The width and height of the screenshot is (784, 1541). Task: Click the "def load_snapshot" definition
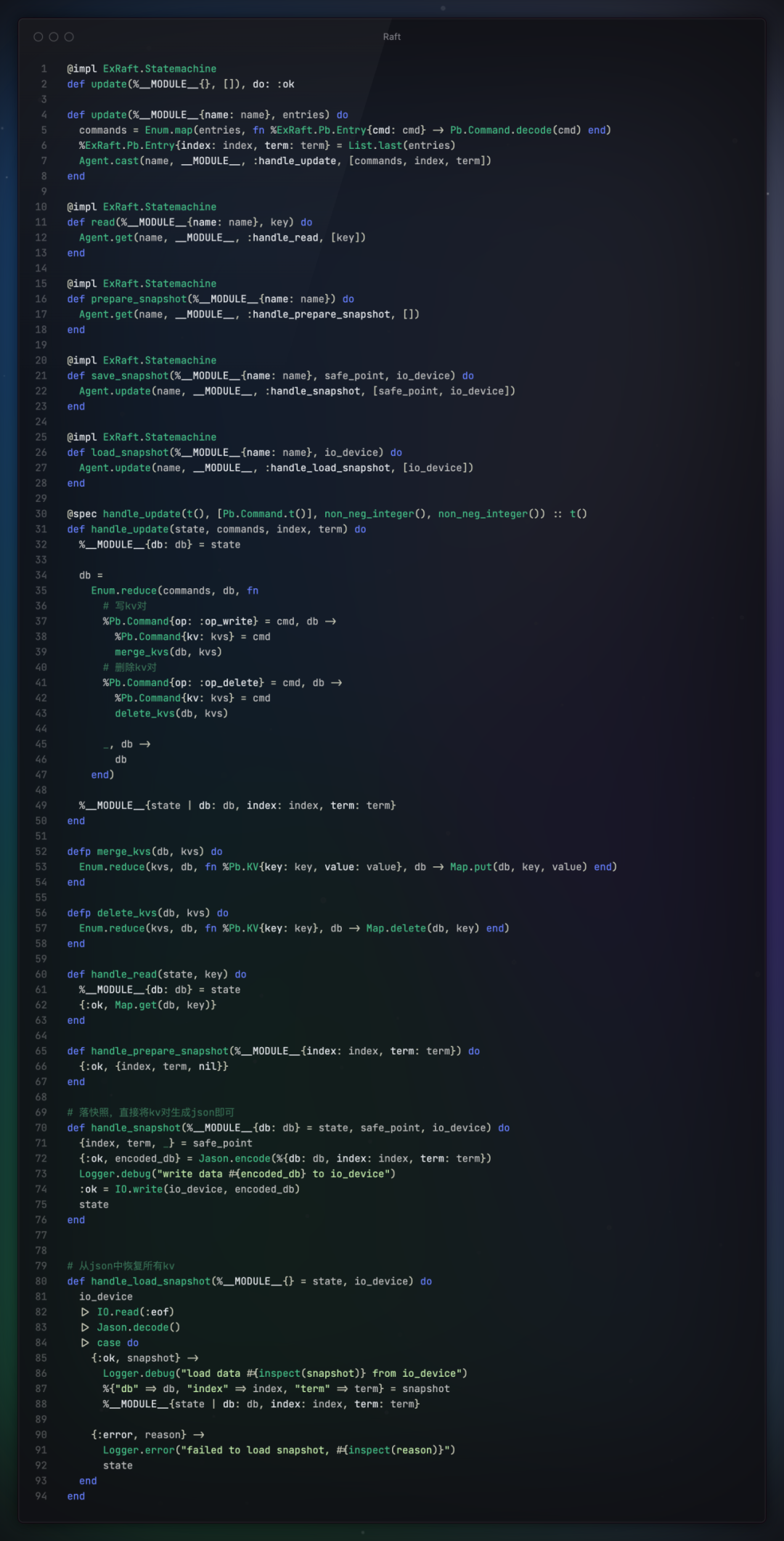click(x=118, y=452)
